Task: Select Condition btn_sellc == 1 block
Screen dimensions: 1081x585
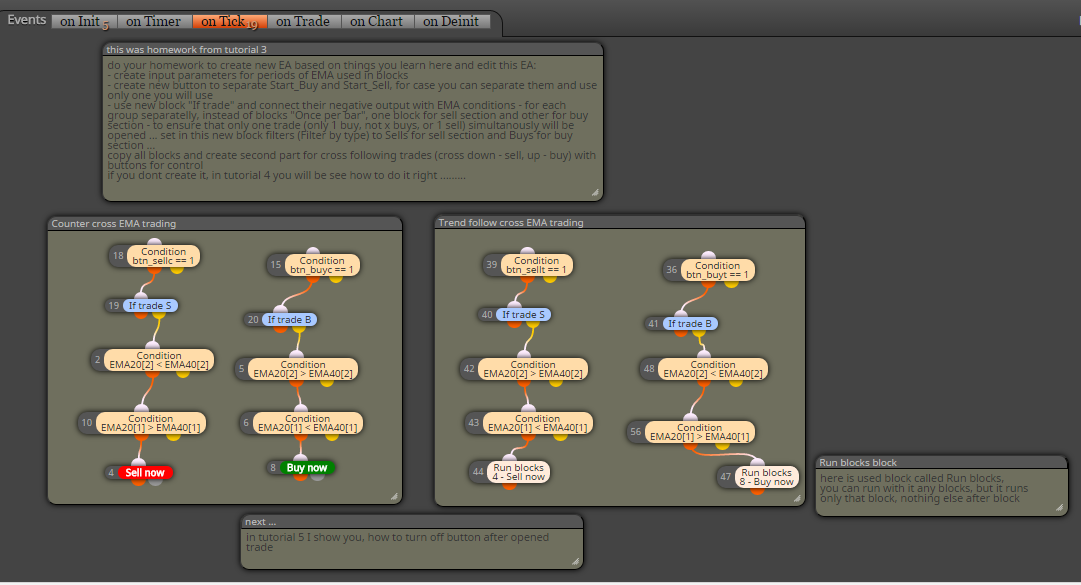Action: point(163,256)
